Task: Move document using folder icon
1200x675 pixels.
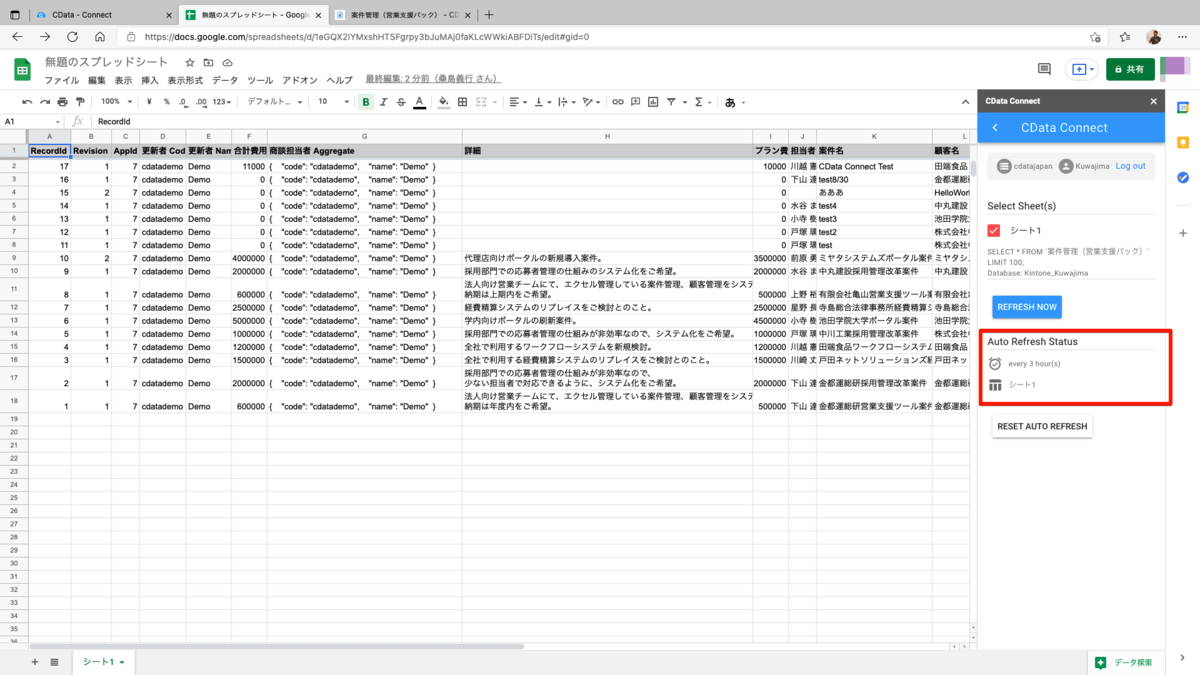Action: point(208,63)
